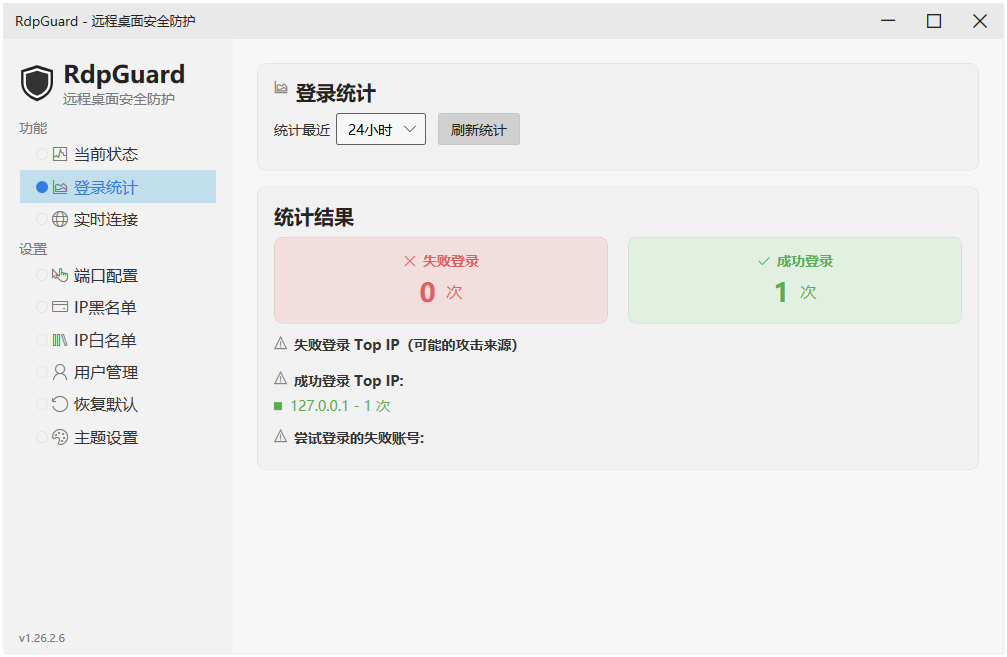Viewport: 1007px width, 657px height.
Task: Click the IP黑名单 card icon
Action: pos(62,307)
